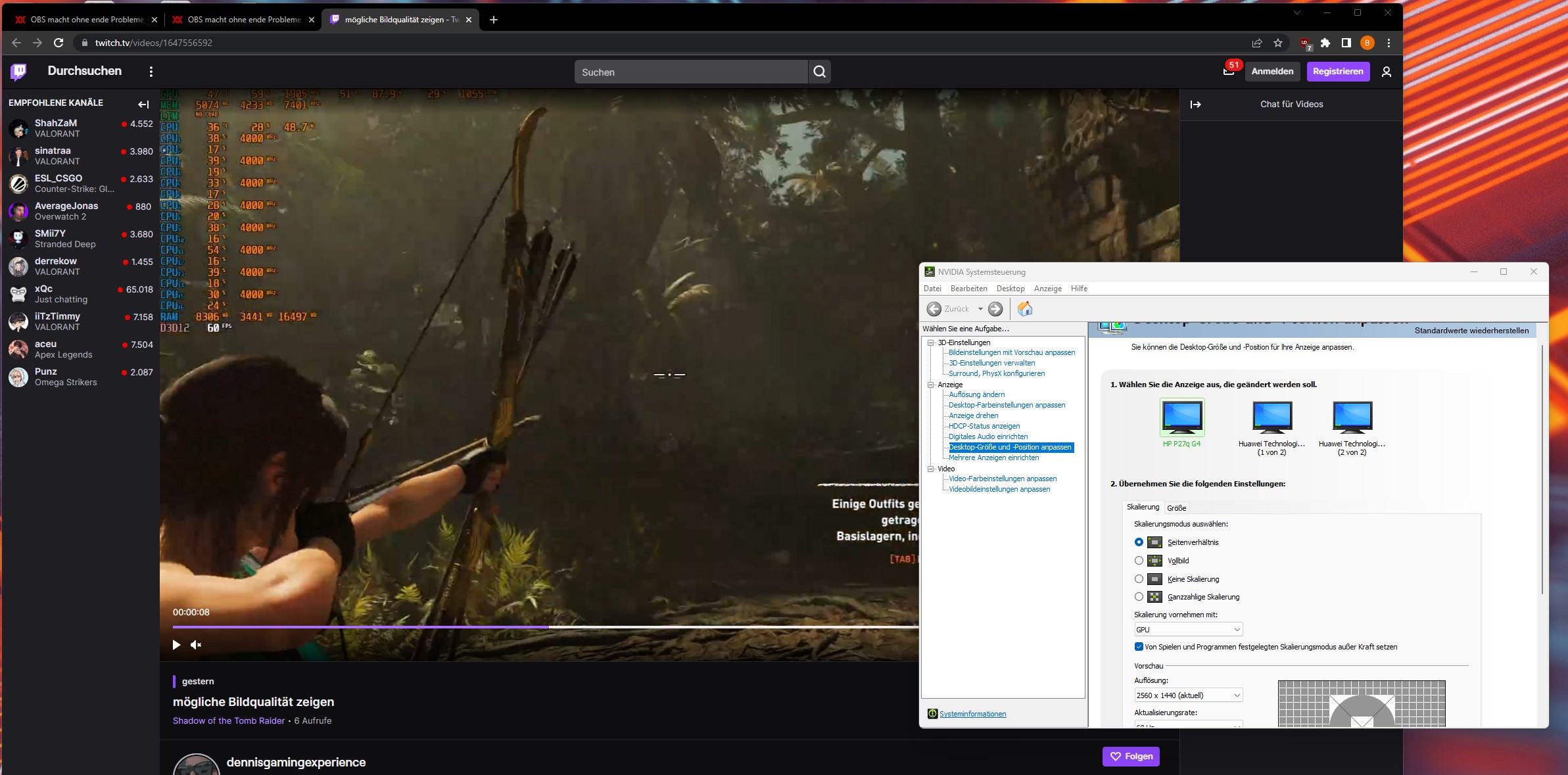Open the NVIDIA Hilfe menu
This screenshot has width=1568, height=775.
point(1079,289)
